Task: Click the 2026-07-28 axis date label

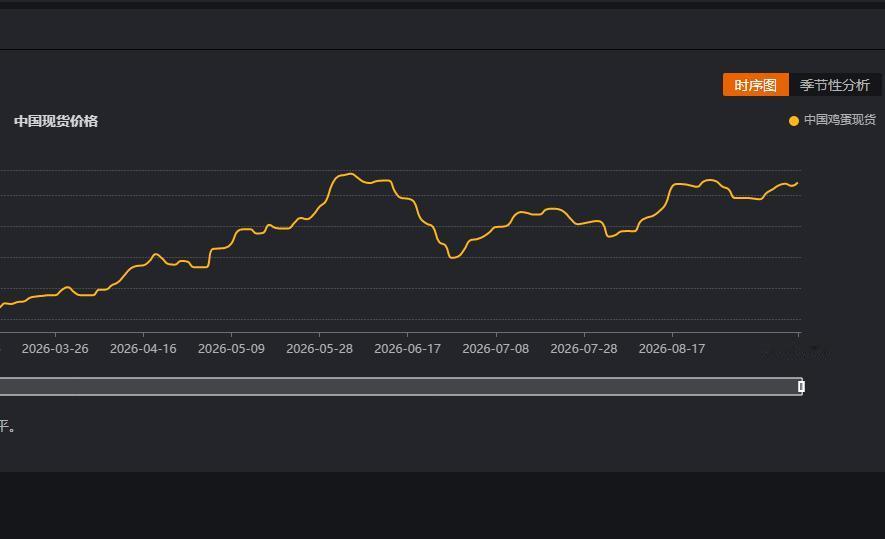Action: pyautogui.click(x=584, y=349)
